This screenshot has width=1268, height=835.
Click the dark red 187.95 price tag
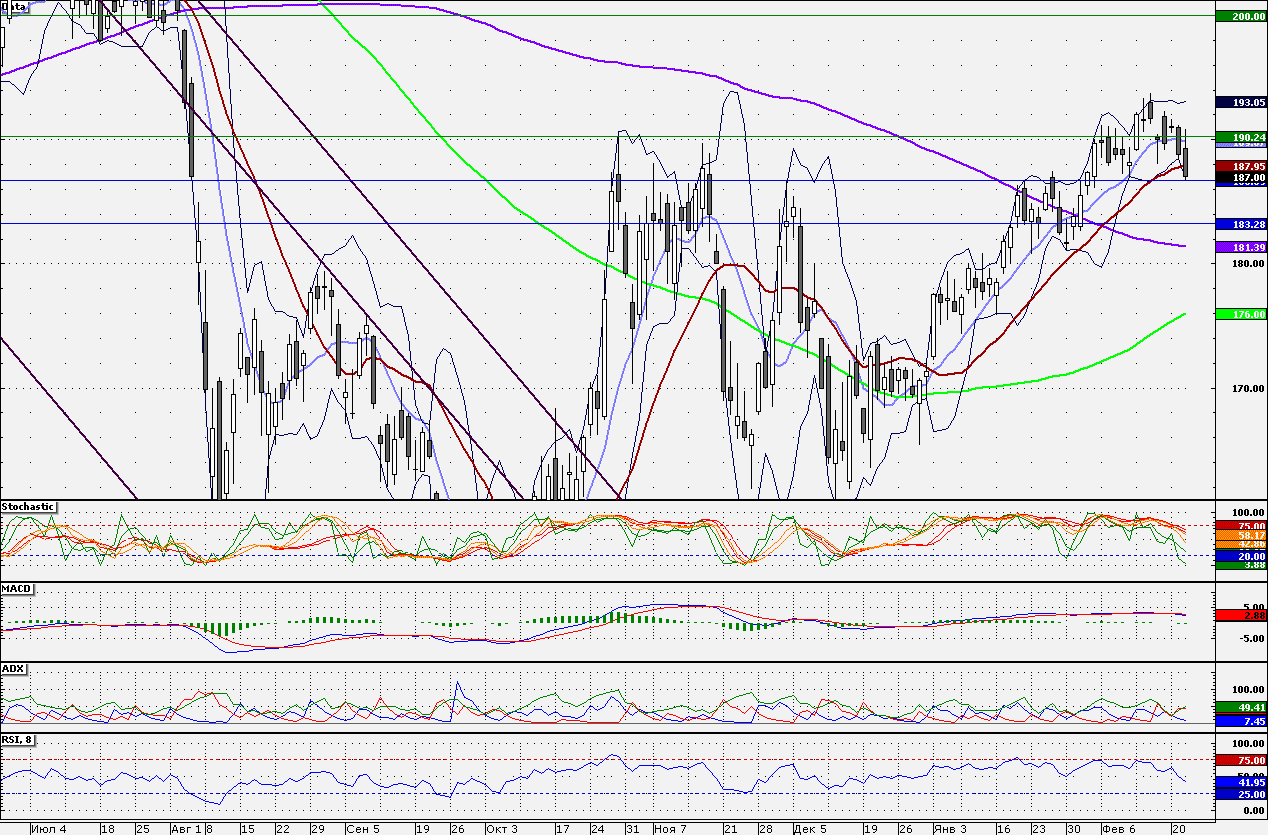pyautogui.click(x=1240, y=166)
